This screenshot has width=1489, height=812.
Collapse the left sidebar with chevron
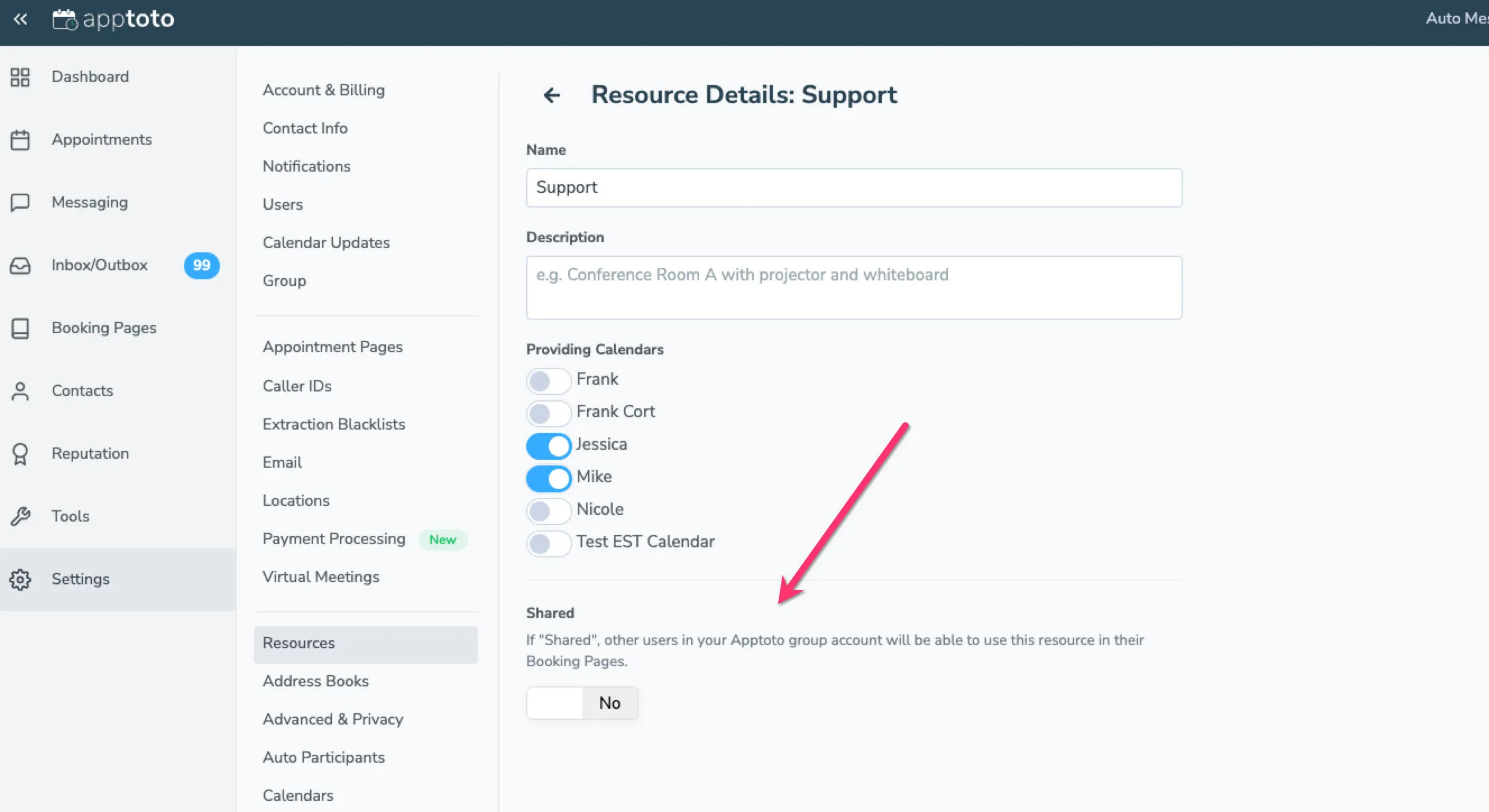point(20,19)
